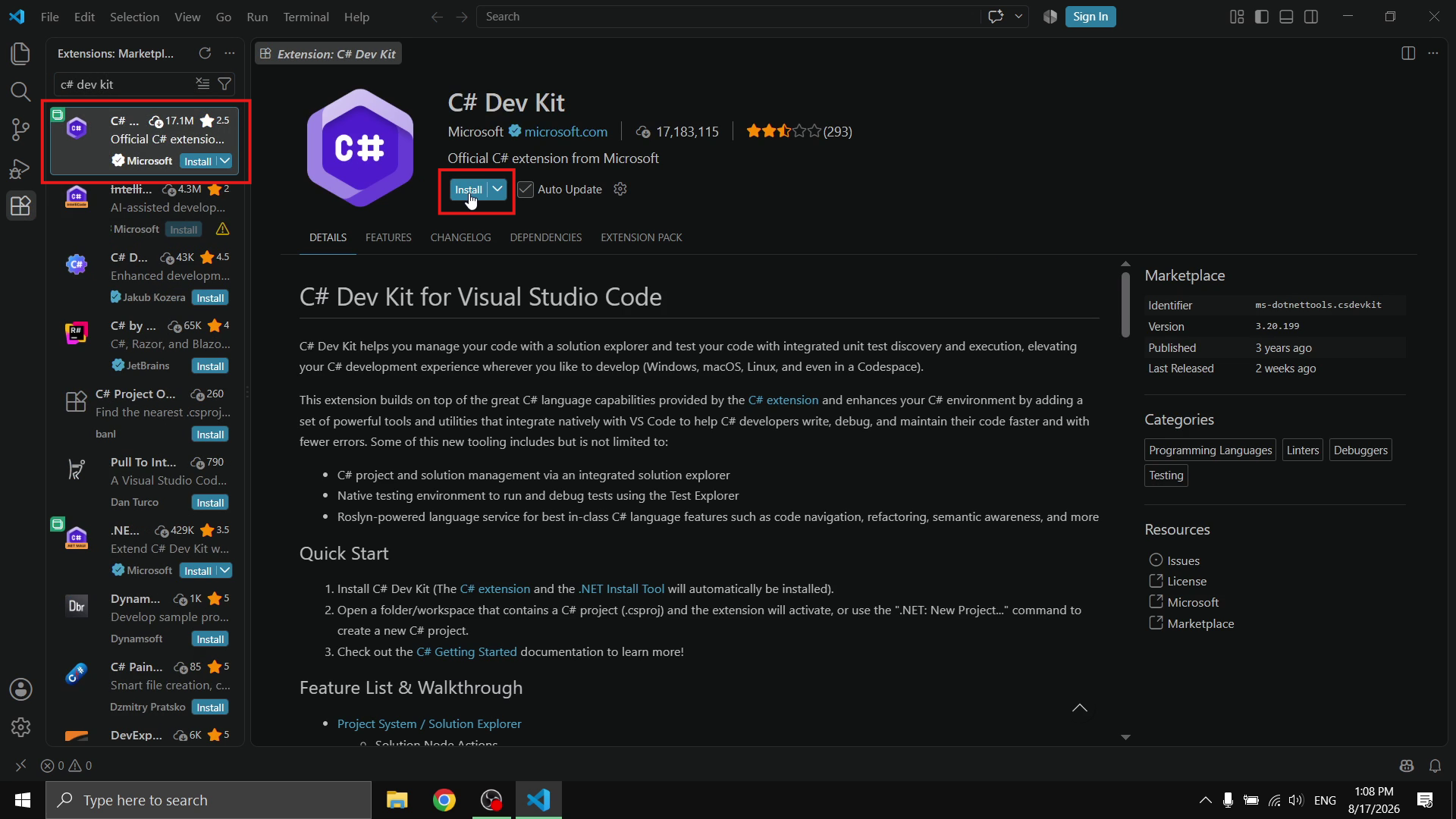
Task: Switch to the EXTENSION PACK tab
Action: (642, 237)
